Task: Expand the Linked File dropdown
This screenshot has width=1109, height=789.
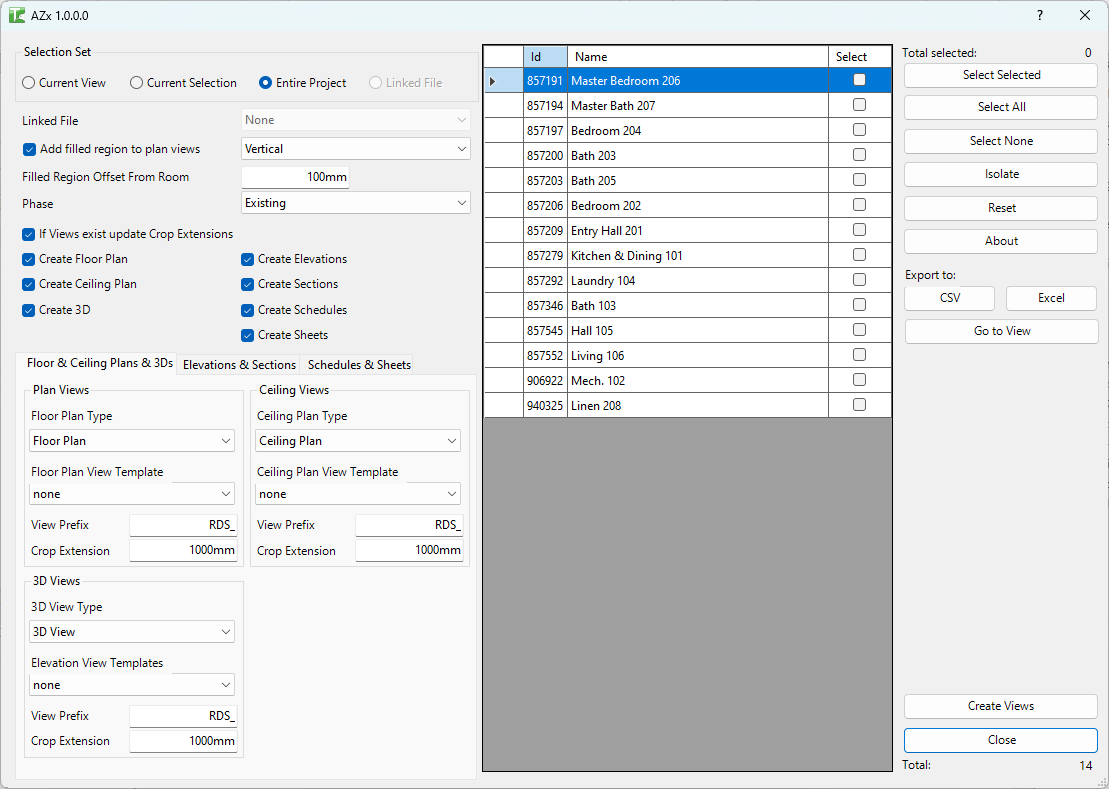Action: [x=355, y=119]
